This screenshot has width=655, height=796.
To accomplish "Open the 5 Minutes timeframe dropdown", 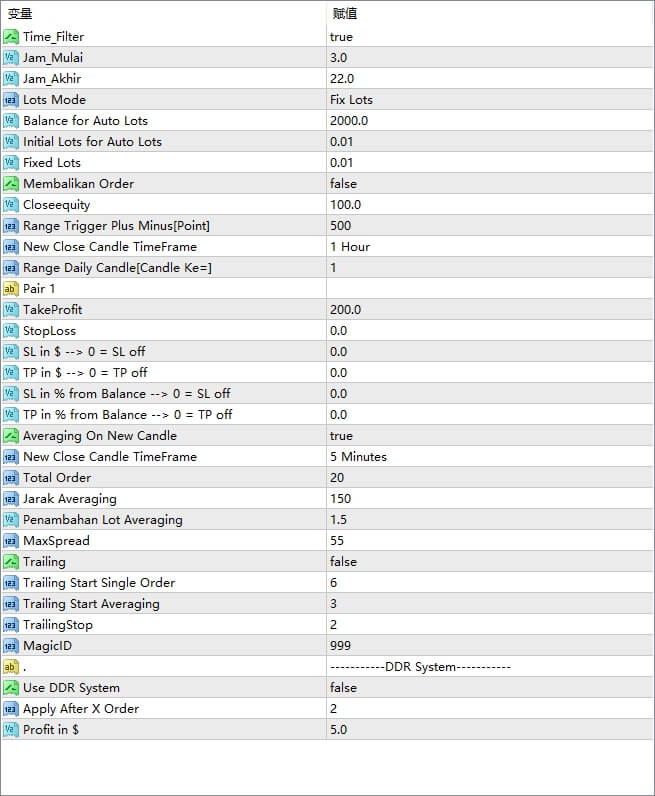I will [x=358, y=457].
